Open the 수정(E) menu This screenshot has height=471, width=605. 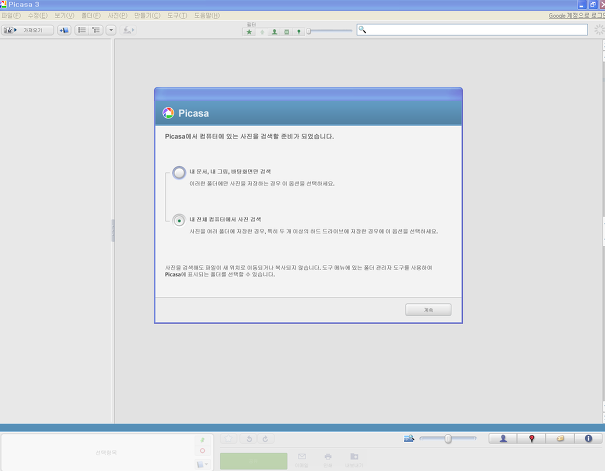38,15
